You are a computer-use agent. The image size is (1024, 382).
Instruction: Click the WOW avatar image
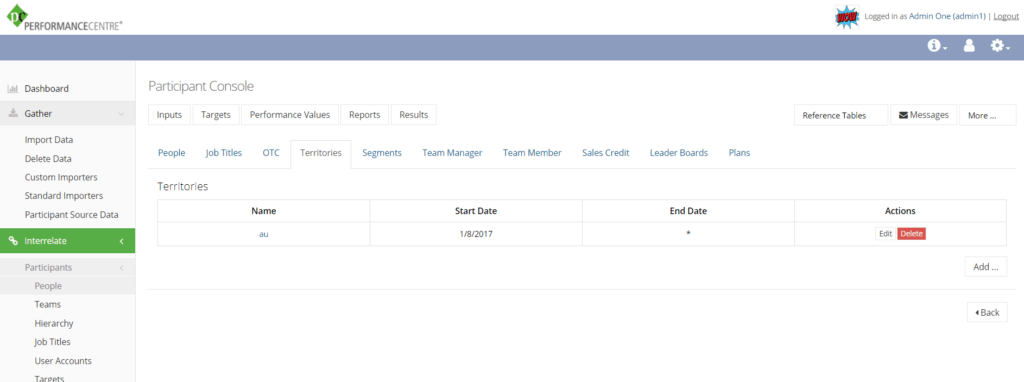pyautogui.click(x=847, y=17)
